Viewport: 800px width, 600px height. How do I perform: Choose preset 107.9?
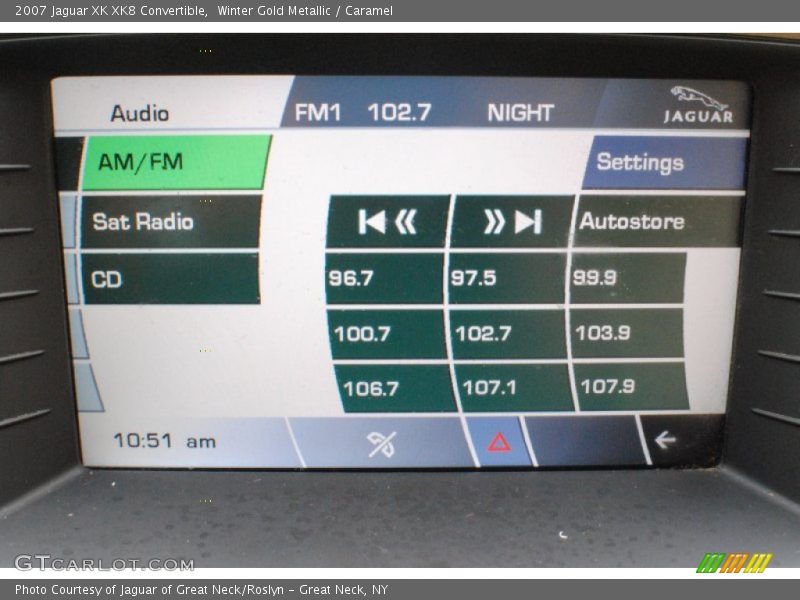point(633,386)
